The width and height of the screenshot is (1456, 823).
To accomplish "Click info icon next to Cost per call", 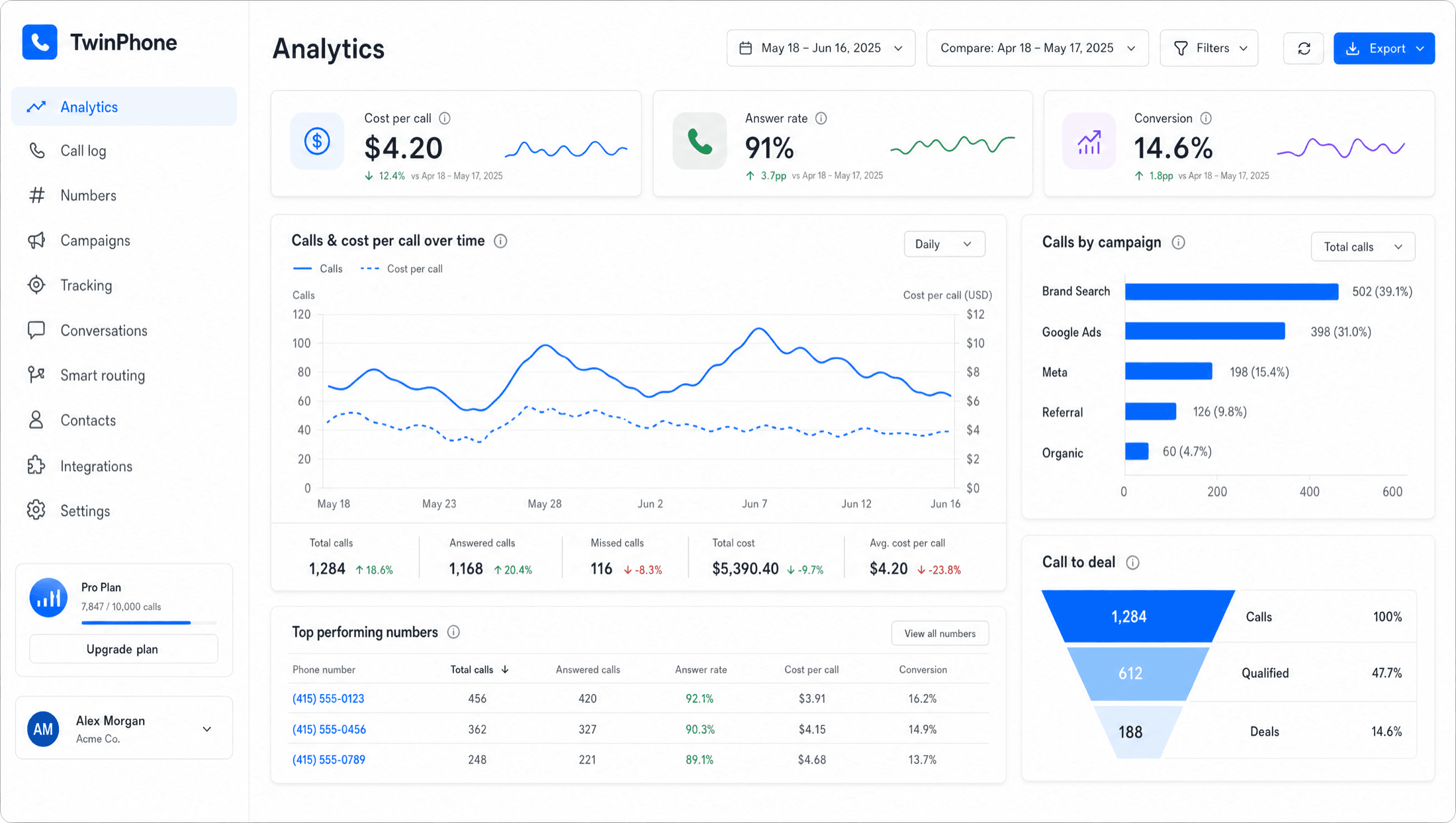I will (x=445, y=118).
